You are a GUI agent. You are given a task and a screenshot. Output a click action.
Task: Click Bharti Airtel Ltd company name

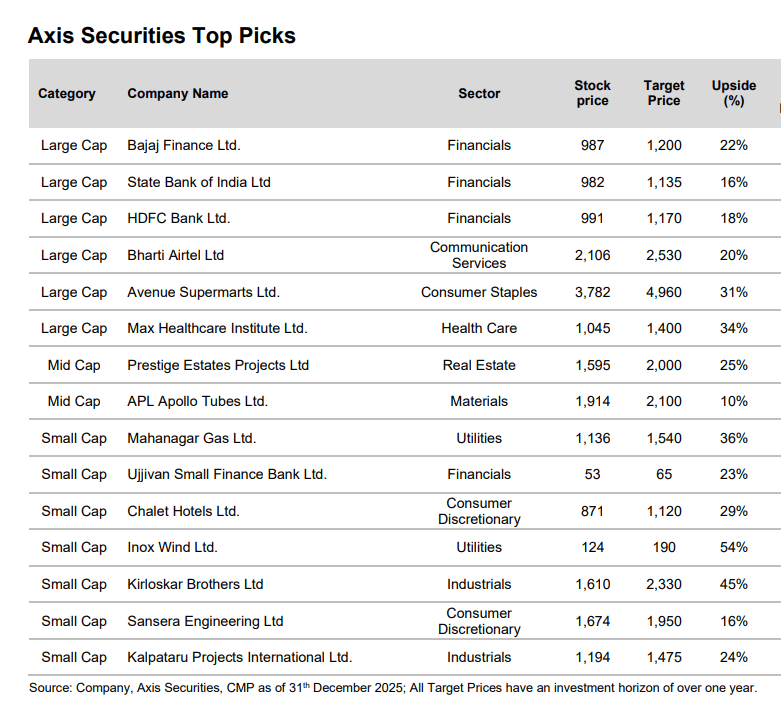[x=176, y=255]
